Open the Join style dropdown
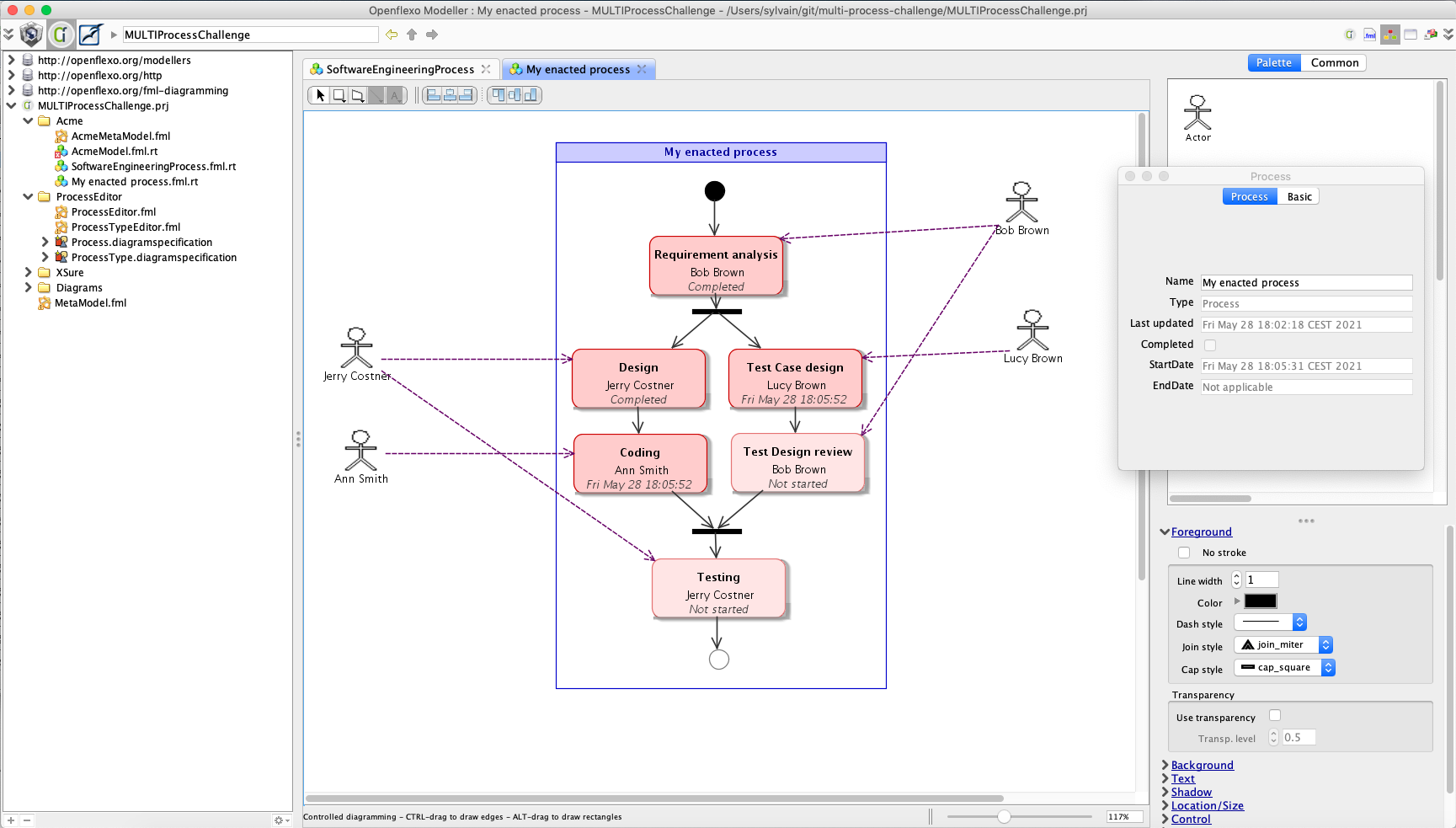Viewport: 1456px width, 828px height. click(x=1283, y=645)
